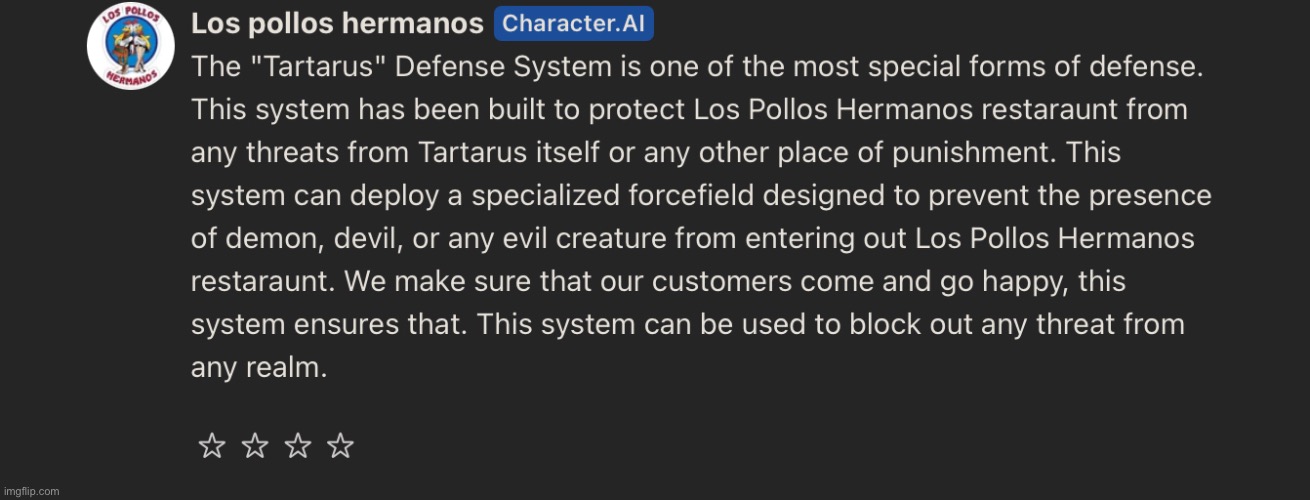
Task: Select the line starting 'any threats from Tartarus'
Action: coord(656,153)
